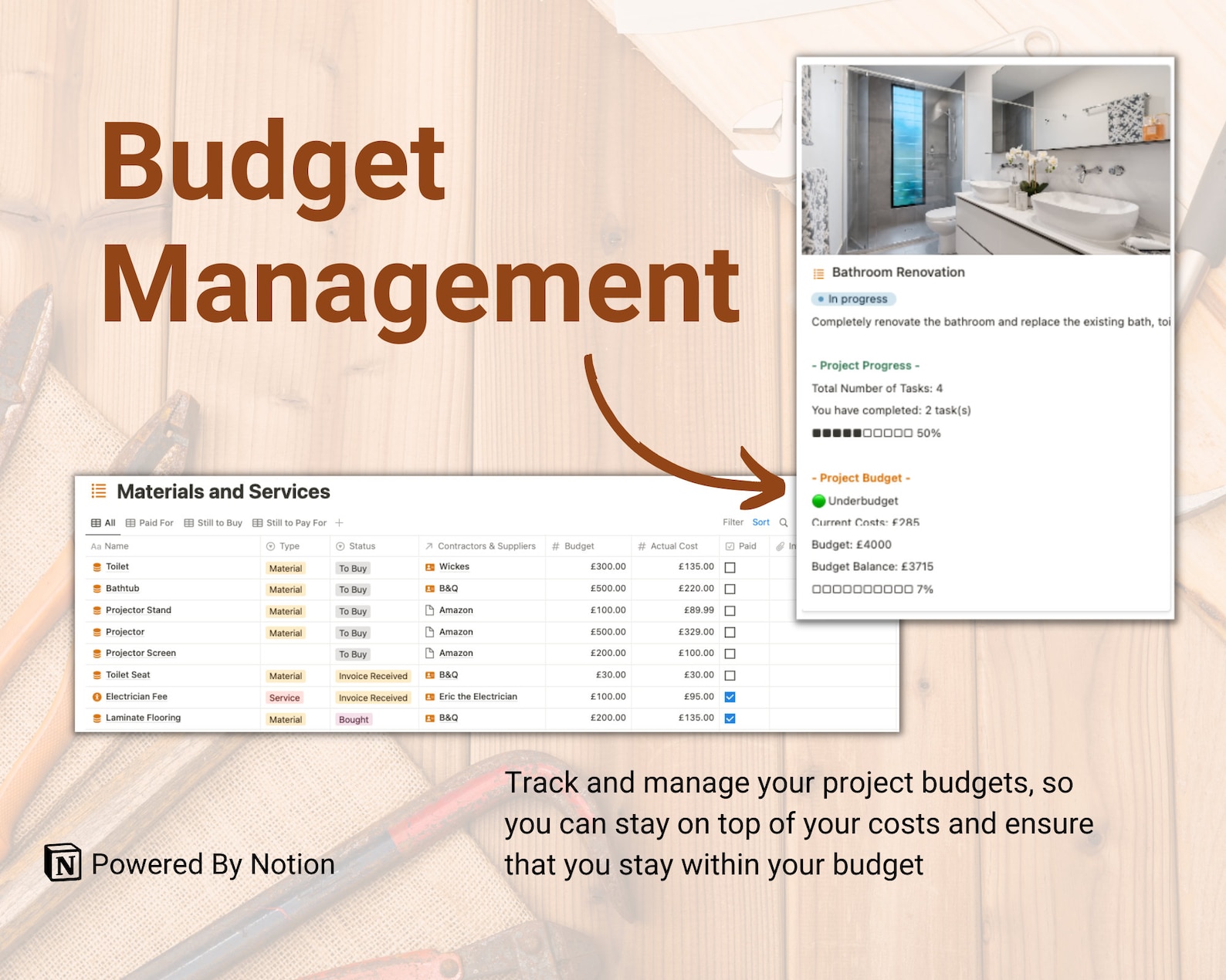1226x980 pixels.
Task: Open the In progress status pill
Action: click(853, 299)
